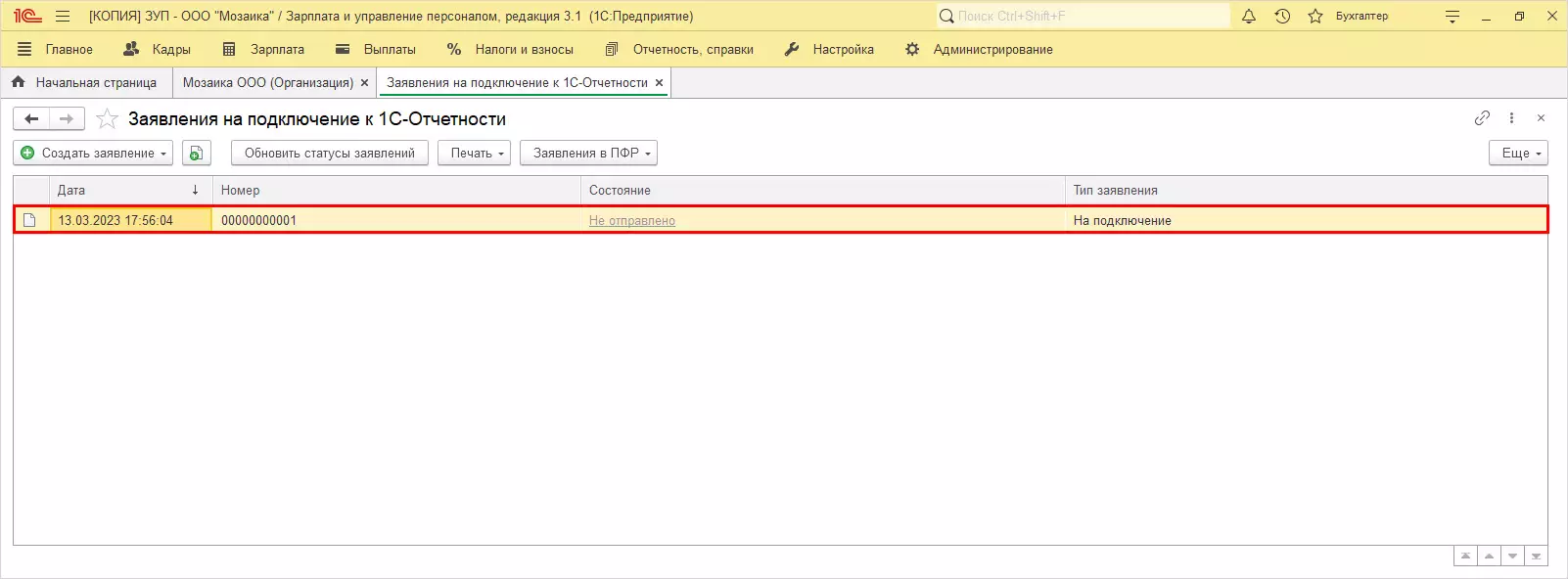The width and height of the screenshot is (1568, 579).
Task: Click the Тип заявления column header
Action: coord(1306,190)
